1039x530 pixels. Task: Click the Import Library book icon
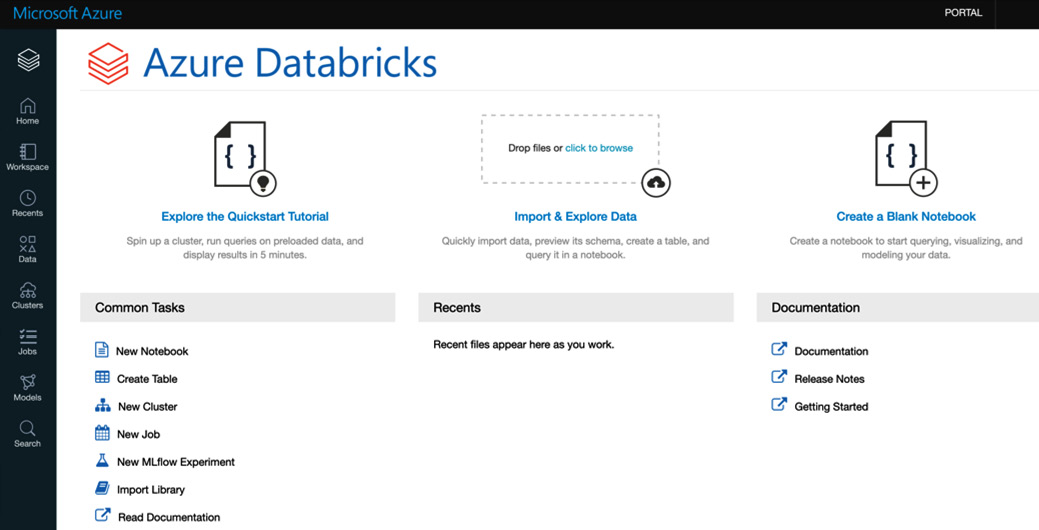[102, 489]
